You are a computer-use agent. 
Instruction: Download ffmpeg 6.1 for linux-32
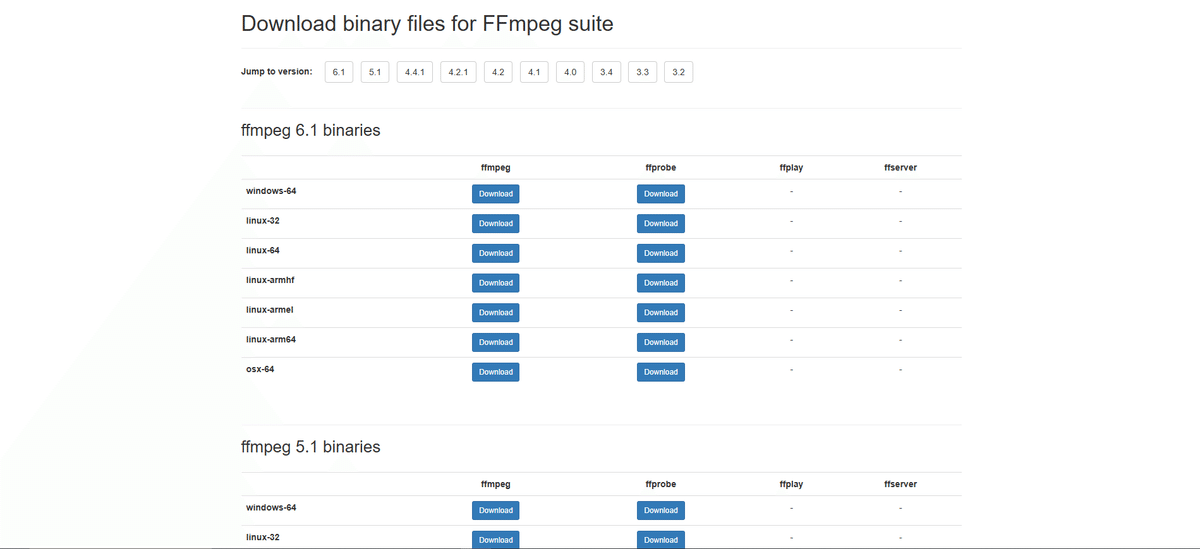[x=495, y=224]
